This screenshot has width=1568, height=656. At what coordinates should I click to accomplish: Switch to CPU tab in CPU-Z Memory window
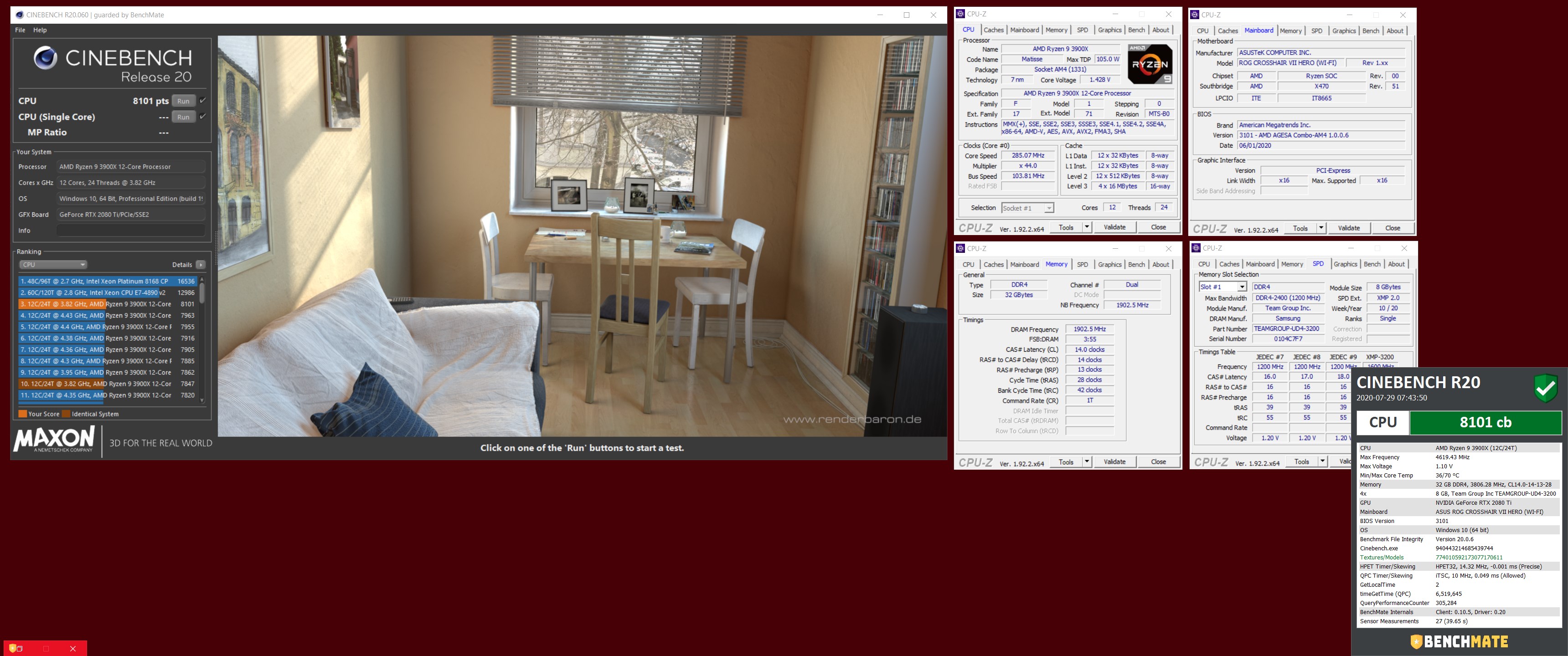(x=969, y=265)
